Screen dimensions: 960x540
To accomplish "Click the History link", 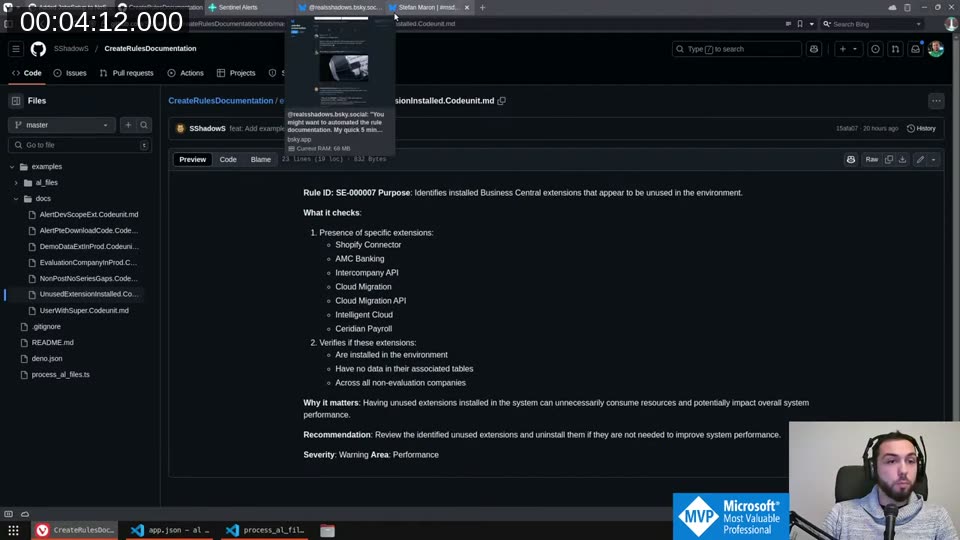I will (x=920, y=128).
